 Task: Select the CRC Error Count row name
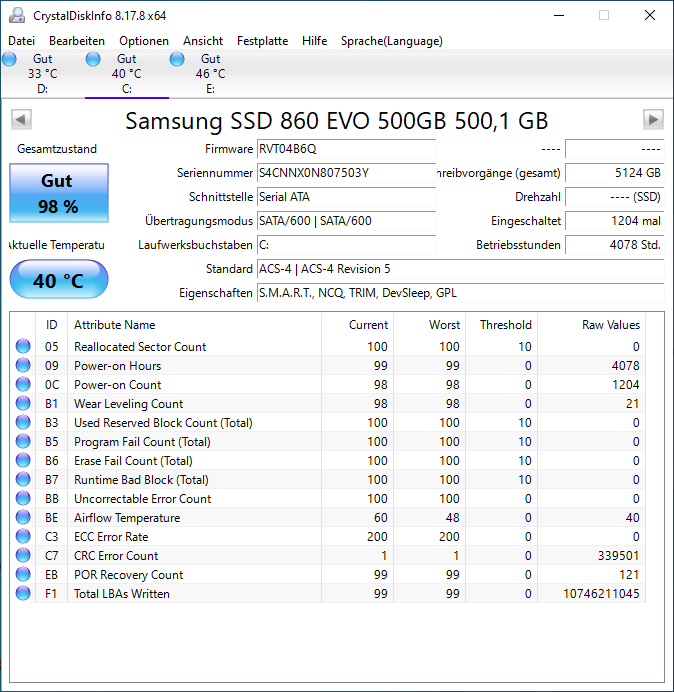click(x=116, y=556)
